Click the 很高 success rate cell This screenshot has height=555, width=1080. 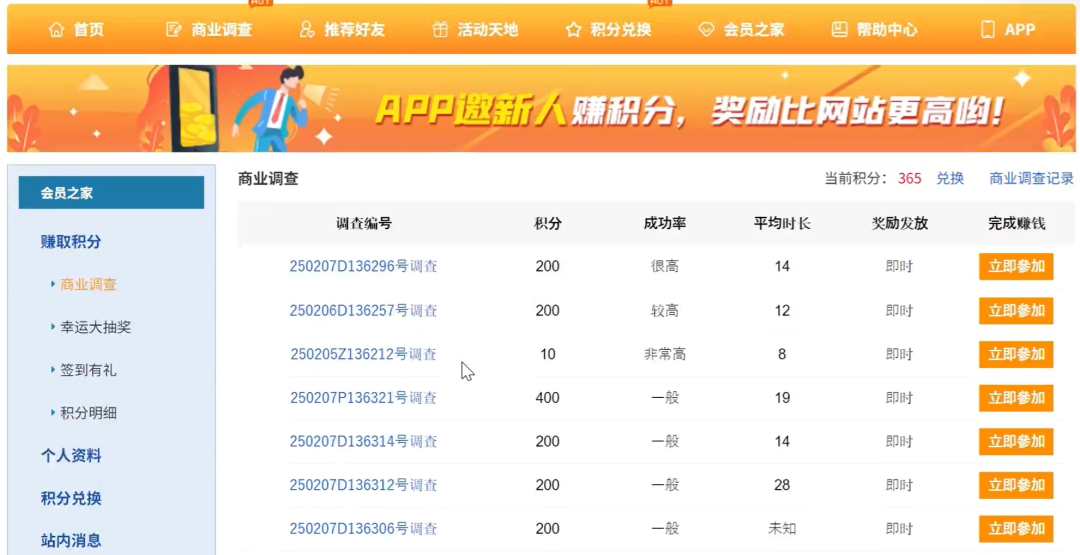665,266
